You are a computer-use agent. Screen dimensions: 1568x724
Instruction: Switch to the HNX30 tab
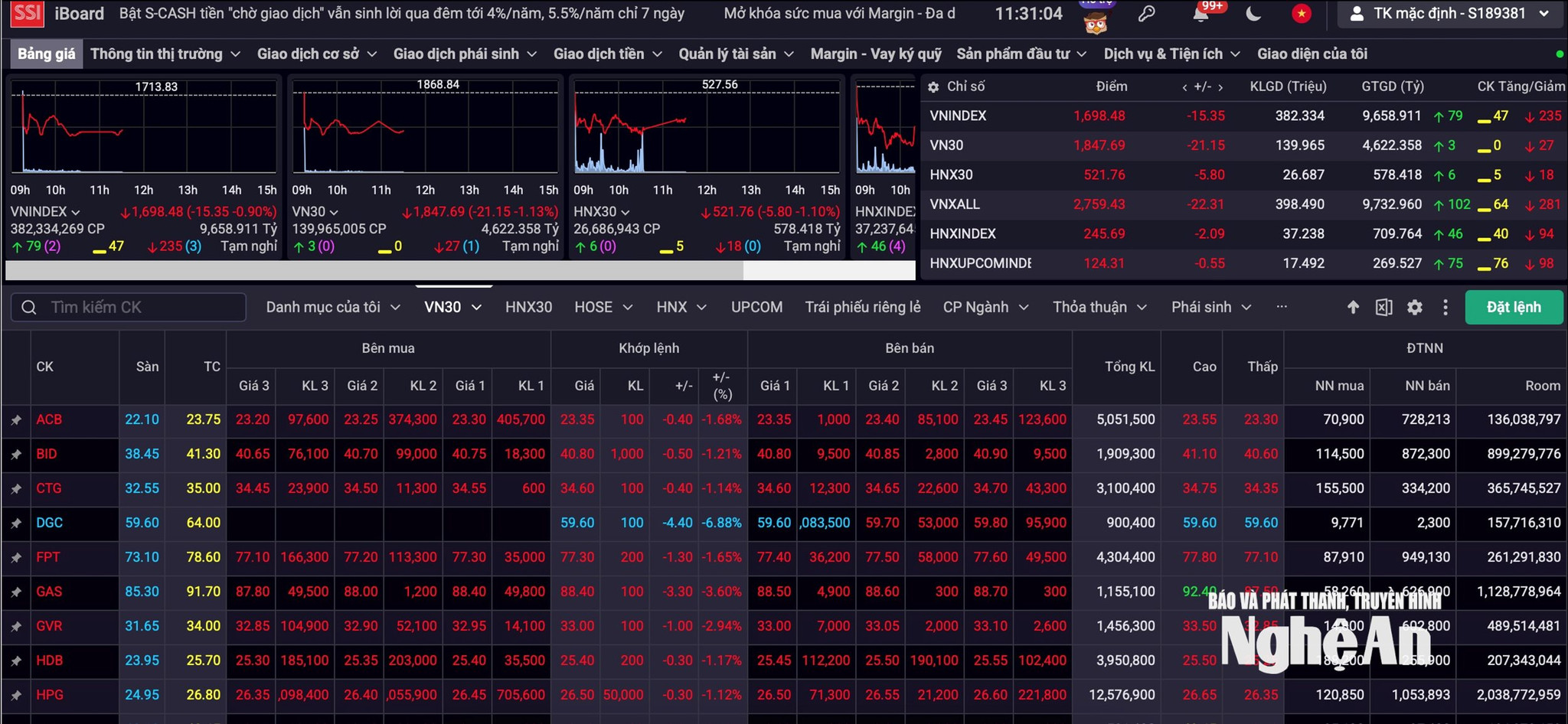[x=528, y=307]
